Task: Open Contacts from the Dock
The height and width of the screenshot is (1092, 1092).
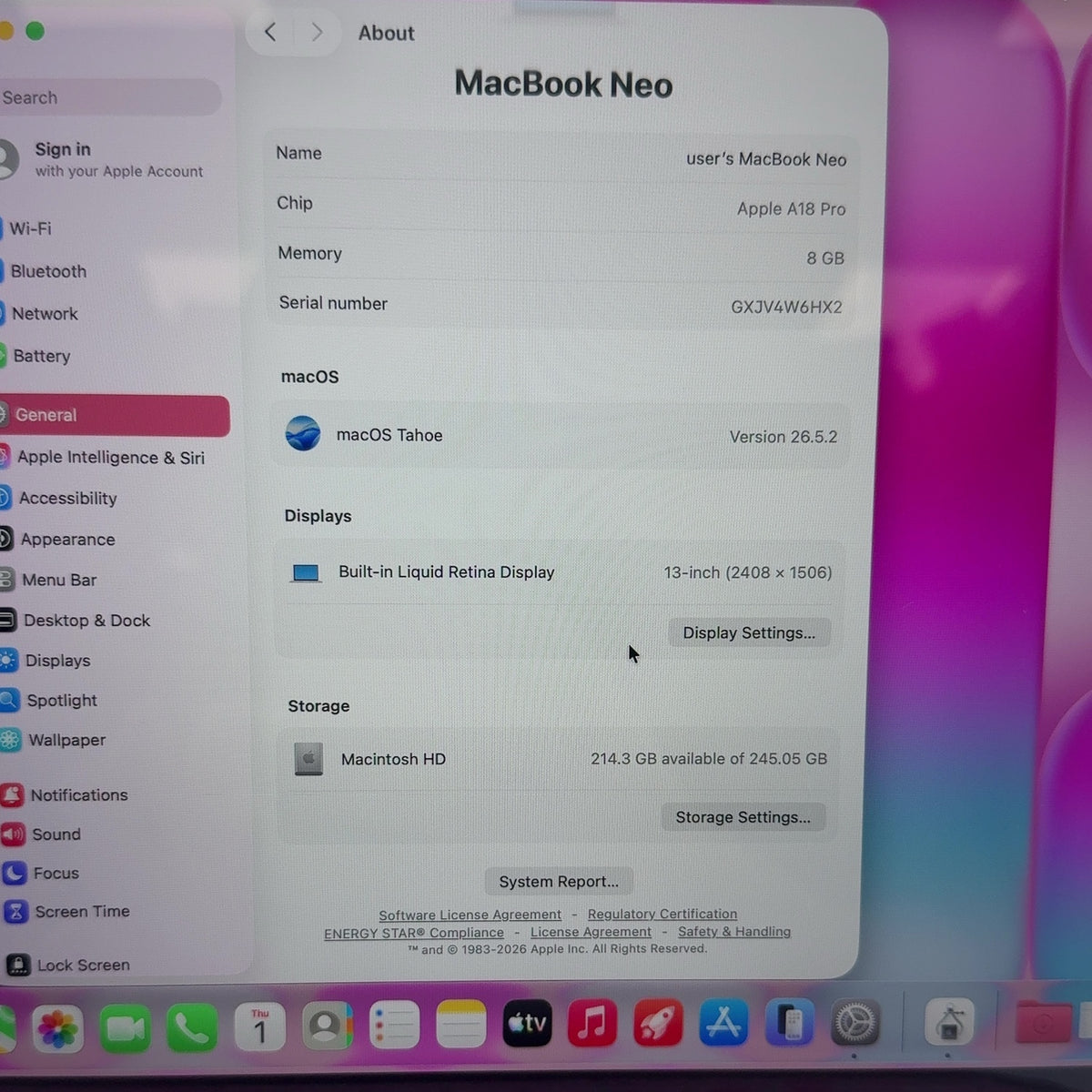Action: [327, 1026]
